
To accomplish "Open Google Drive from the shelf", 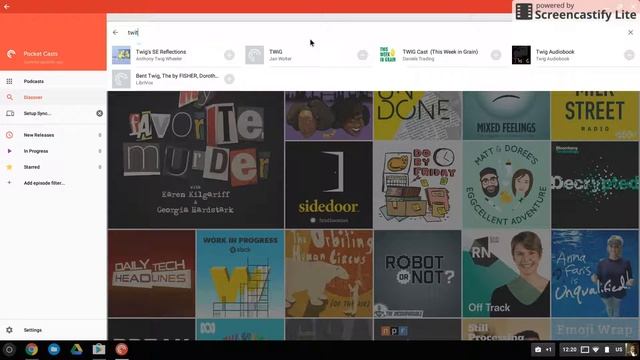I will (76, 349).
